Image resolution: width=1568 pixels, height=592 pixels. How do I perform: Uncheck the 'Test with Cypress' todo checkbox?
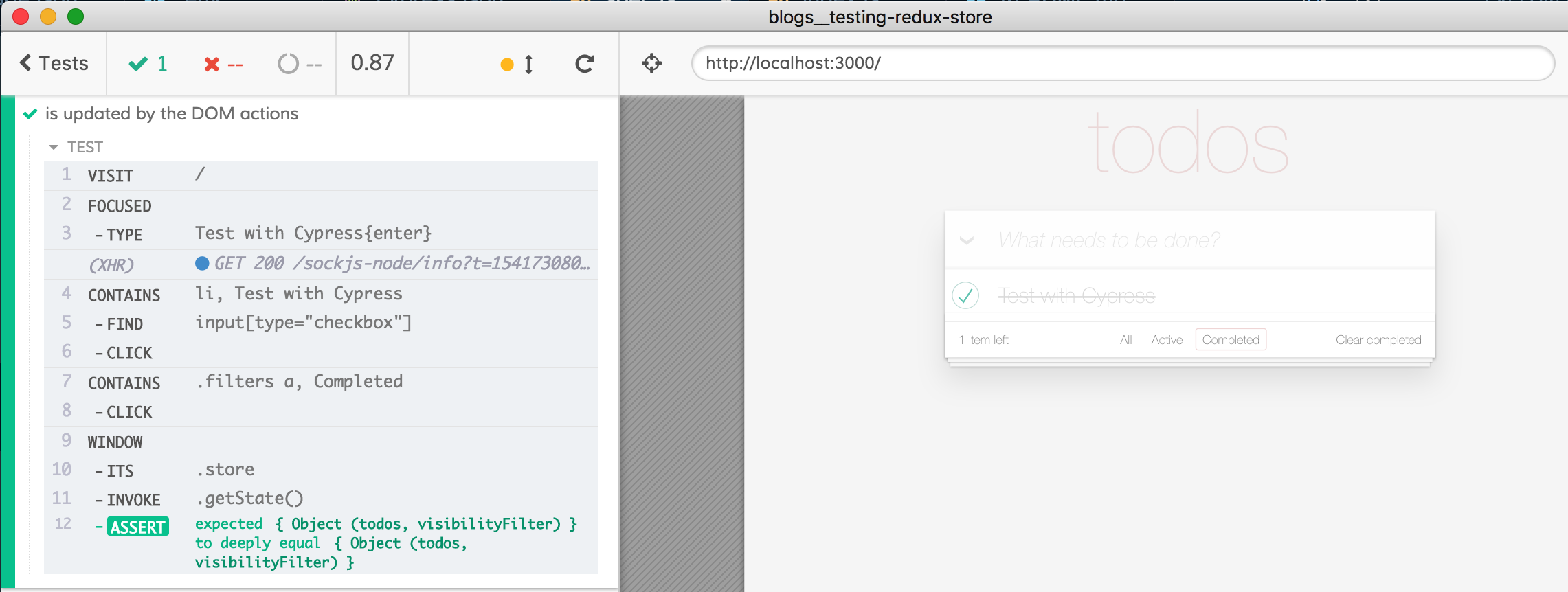point(965,295)
